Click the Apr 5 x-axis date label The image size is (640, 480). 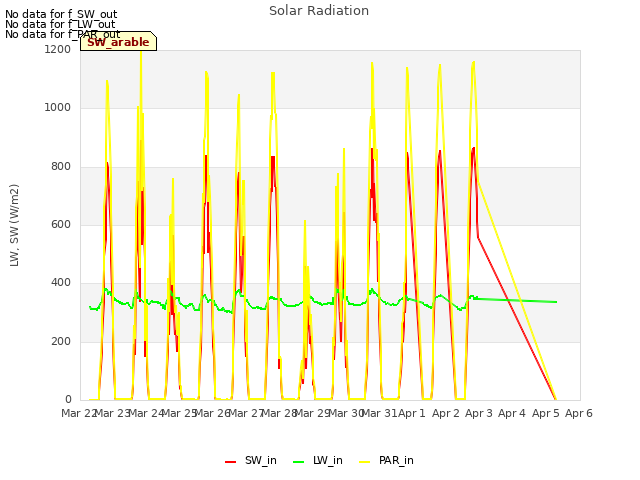[x=546, y=413]
